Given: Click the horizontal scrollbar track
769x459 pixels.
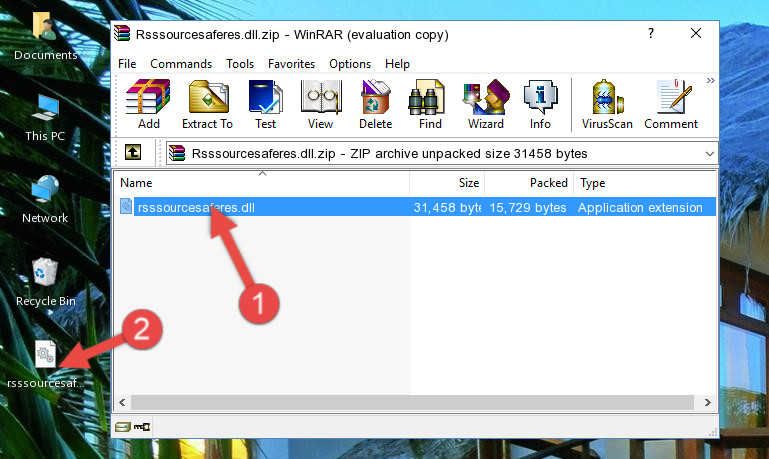Looking at the screenshot, I should point(412,403).
